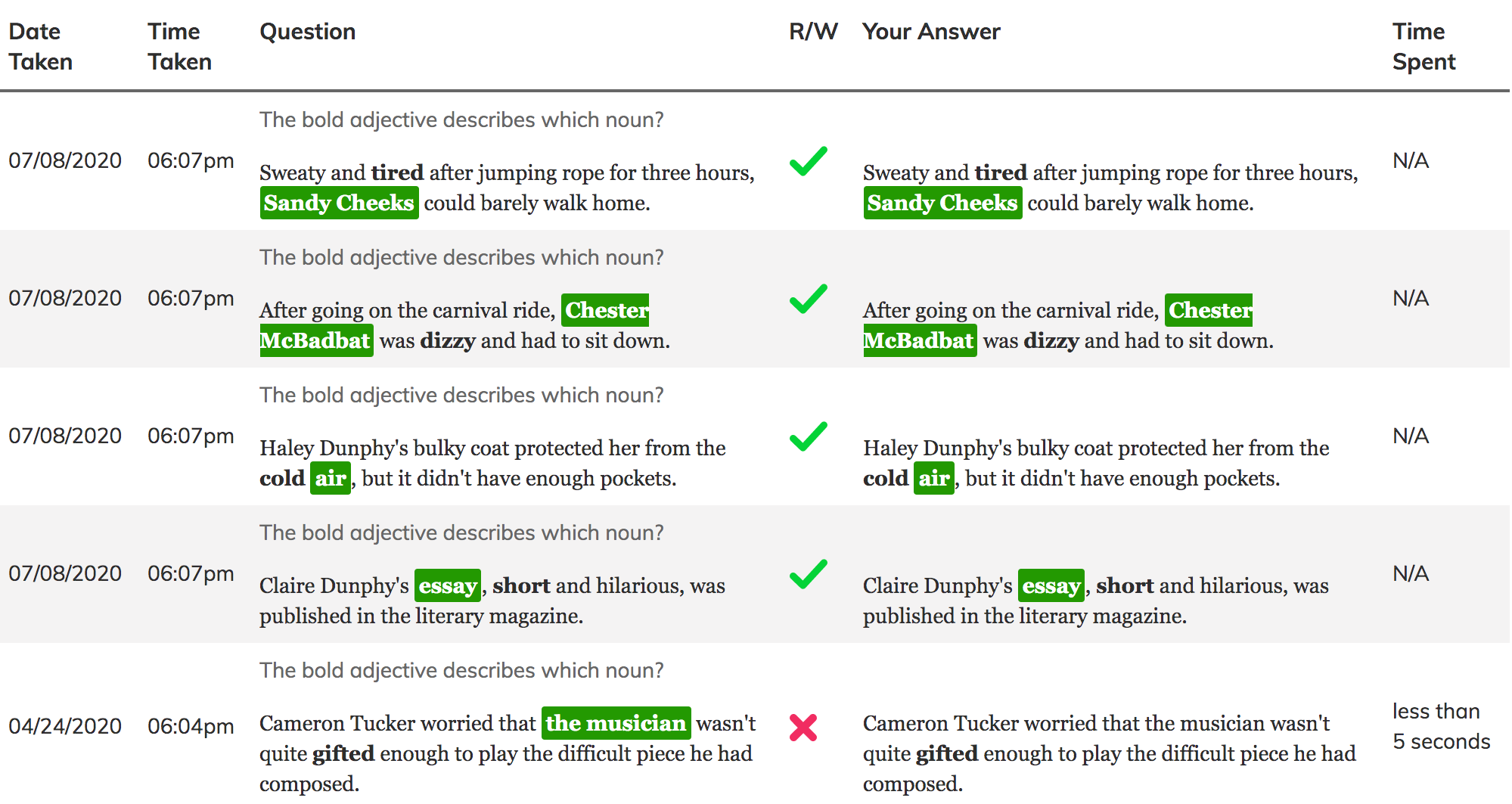Click the Time Spent column header
This screenshot has height=804, width=1512.
1424,46
